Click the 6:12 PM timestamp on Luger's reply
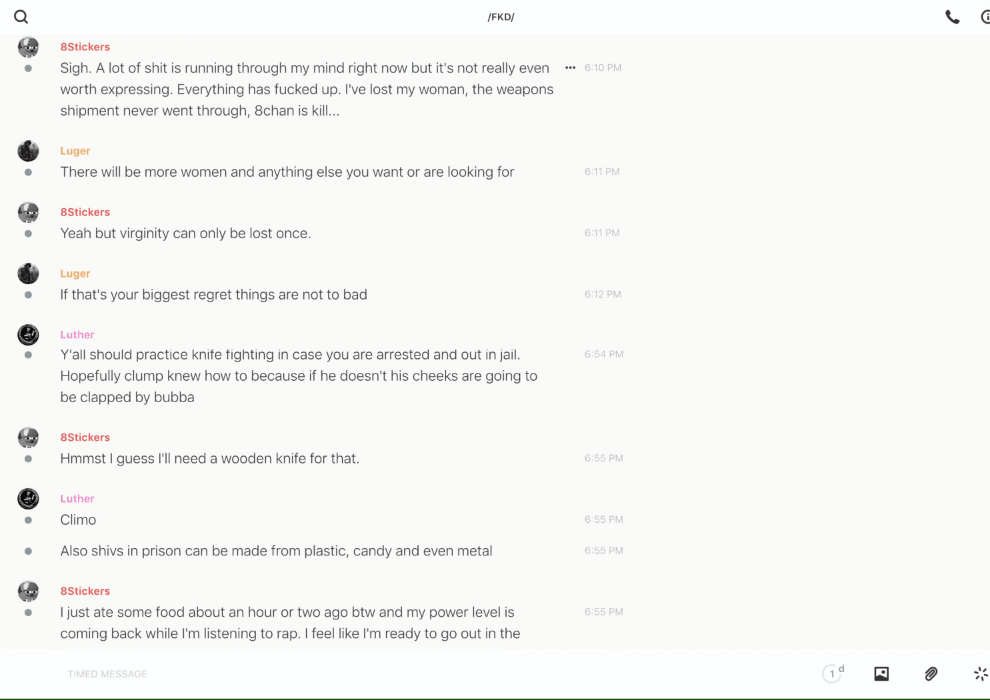 point(603,294)
